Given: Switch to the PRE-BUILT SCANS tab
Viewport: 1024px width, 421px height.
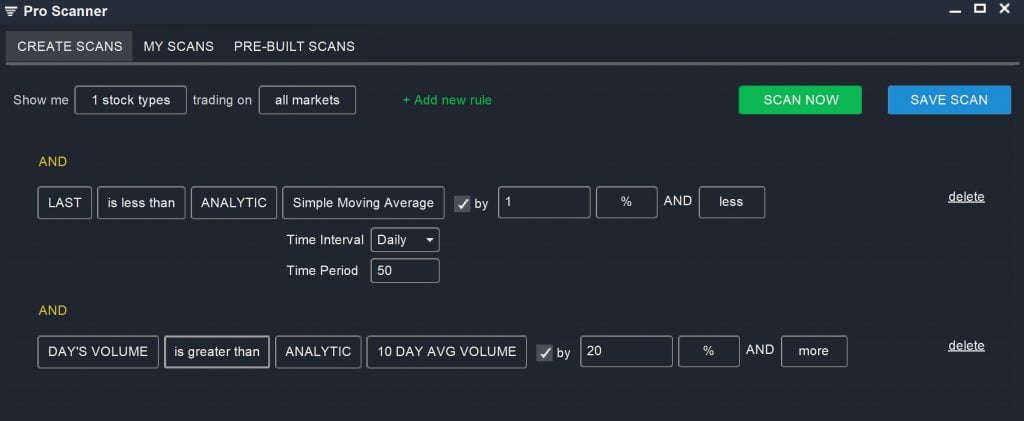Looking at the screenshot, I should tap(294, 46).
